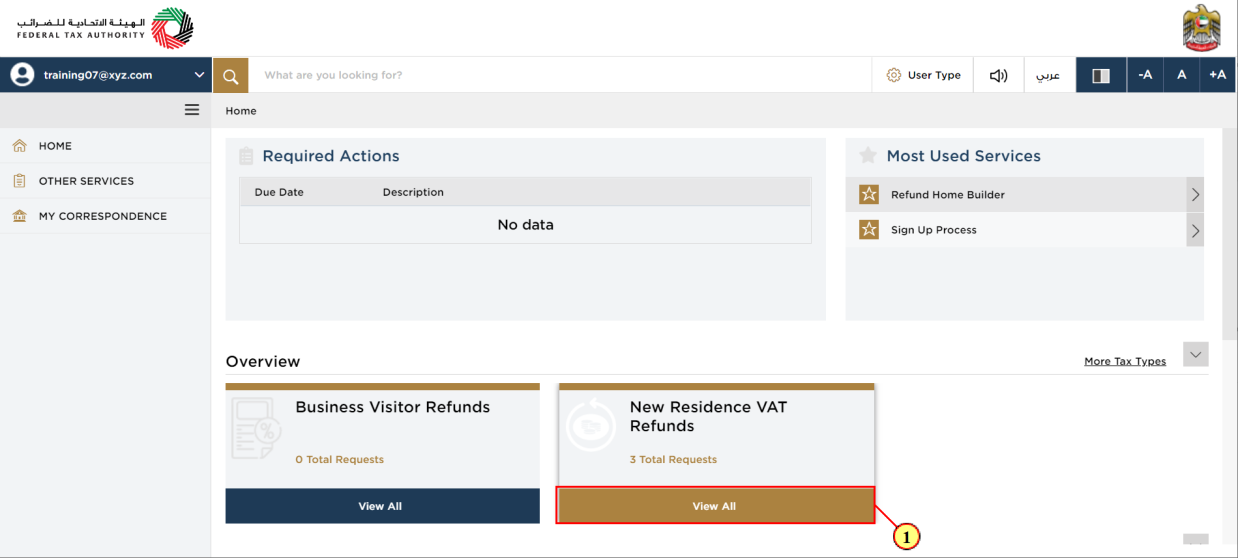Click the gear icon in User Type

[894, 75]
